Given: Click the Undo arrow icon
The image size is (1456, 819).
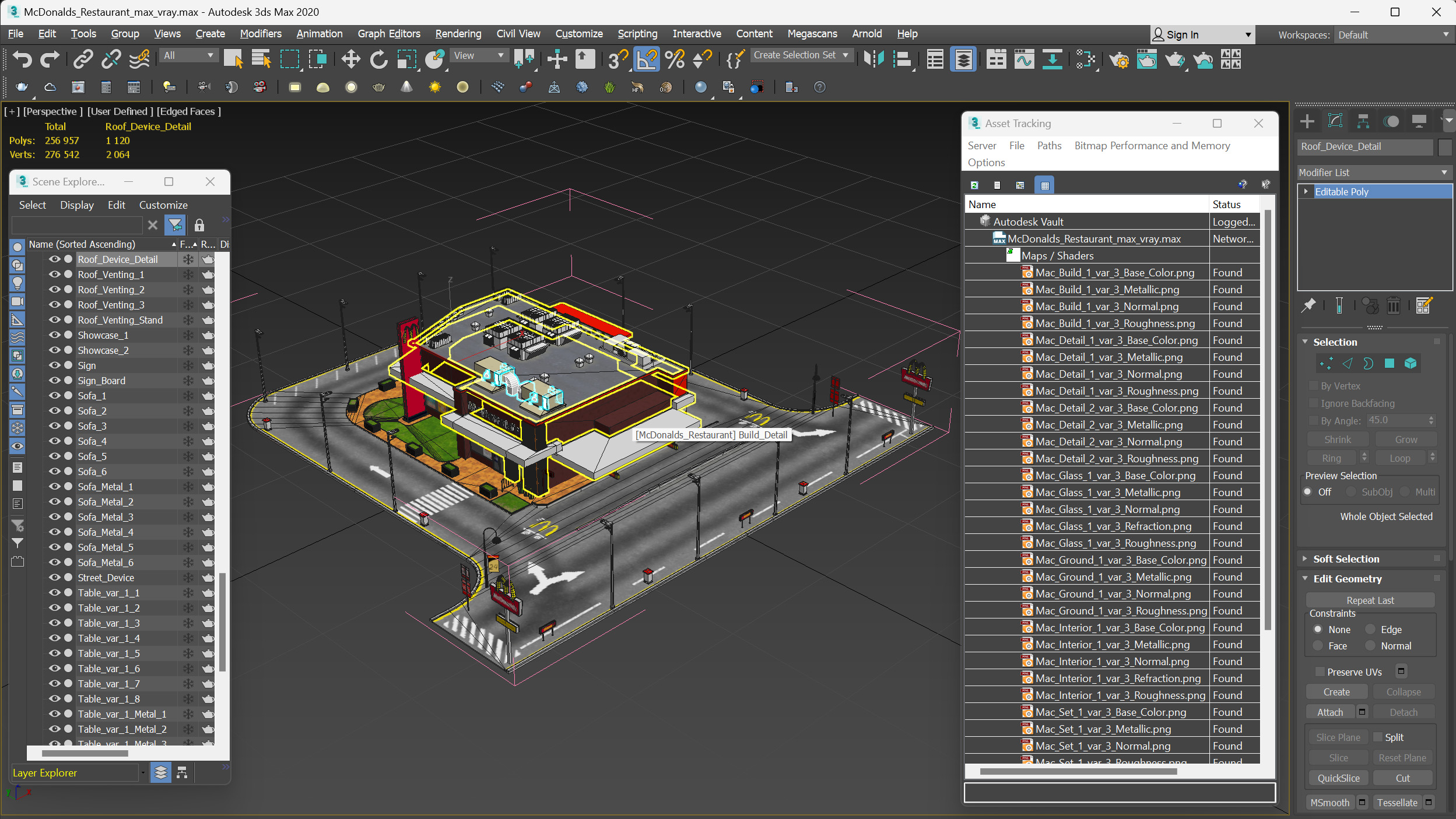Looking at the screenshot, I should click(x=22, y=59).
